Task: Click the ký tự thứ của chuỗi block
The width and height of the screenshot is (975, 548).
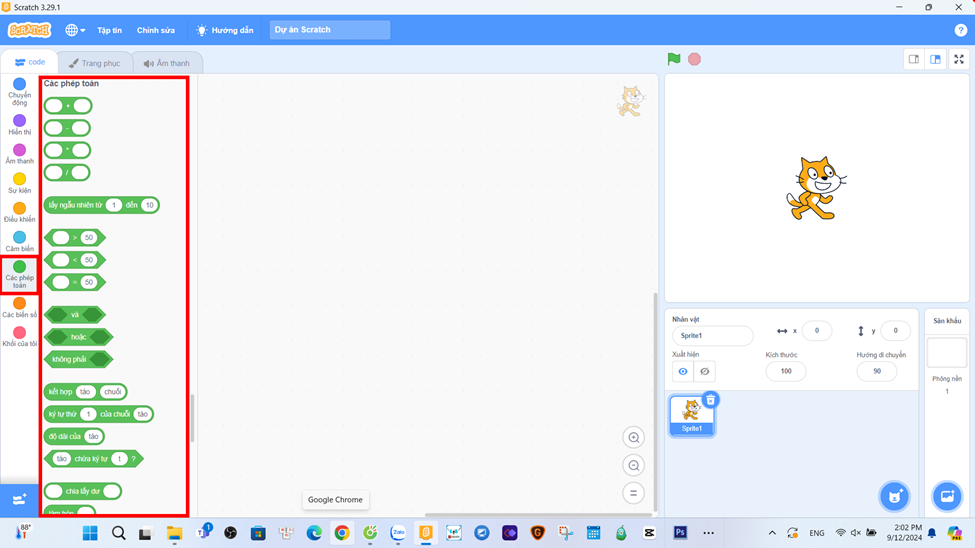Action: click(x=98, y=414)
